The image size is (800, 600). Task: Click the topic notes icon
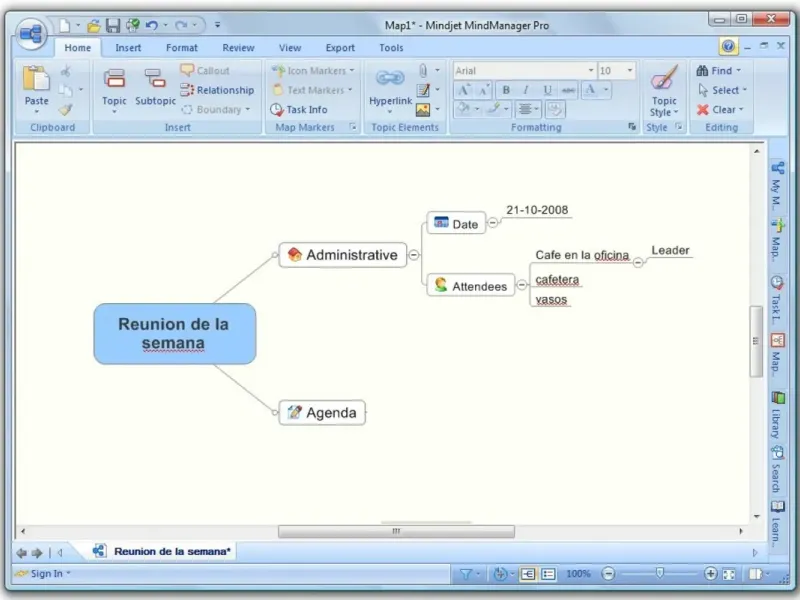pos(423,90)
